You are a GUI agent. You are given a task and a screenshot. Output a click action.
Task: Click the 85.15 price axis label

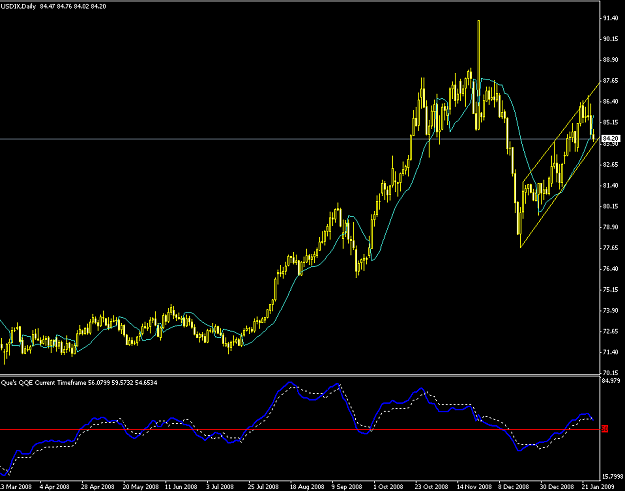[611, 122]
